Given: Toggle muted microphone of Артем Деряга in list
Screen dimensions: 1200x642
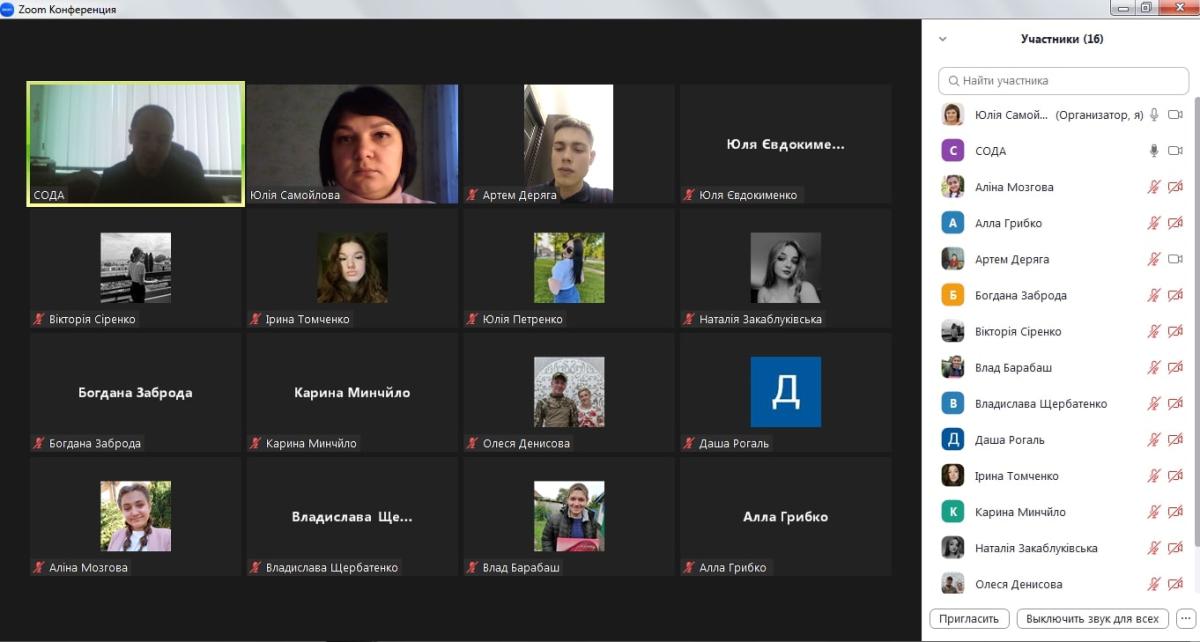Looking at the screenshot, I should tap(1154, 259).
